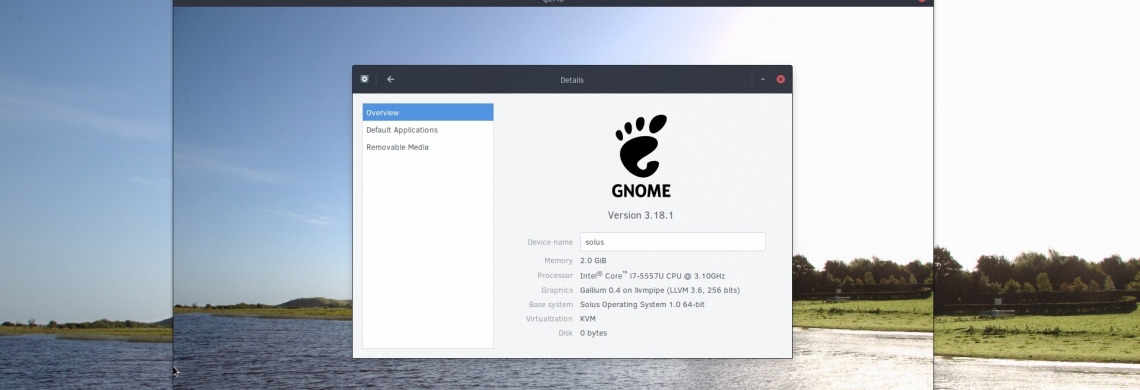Click the Graphics value Gallium 0.4 on llvmpipe
This screenshot has height=390, width=1140.
point(660,290)
